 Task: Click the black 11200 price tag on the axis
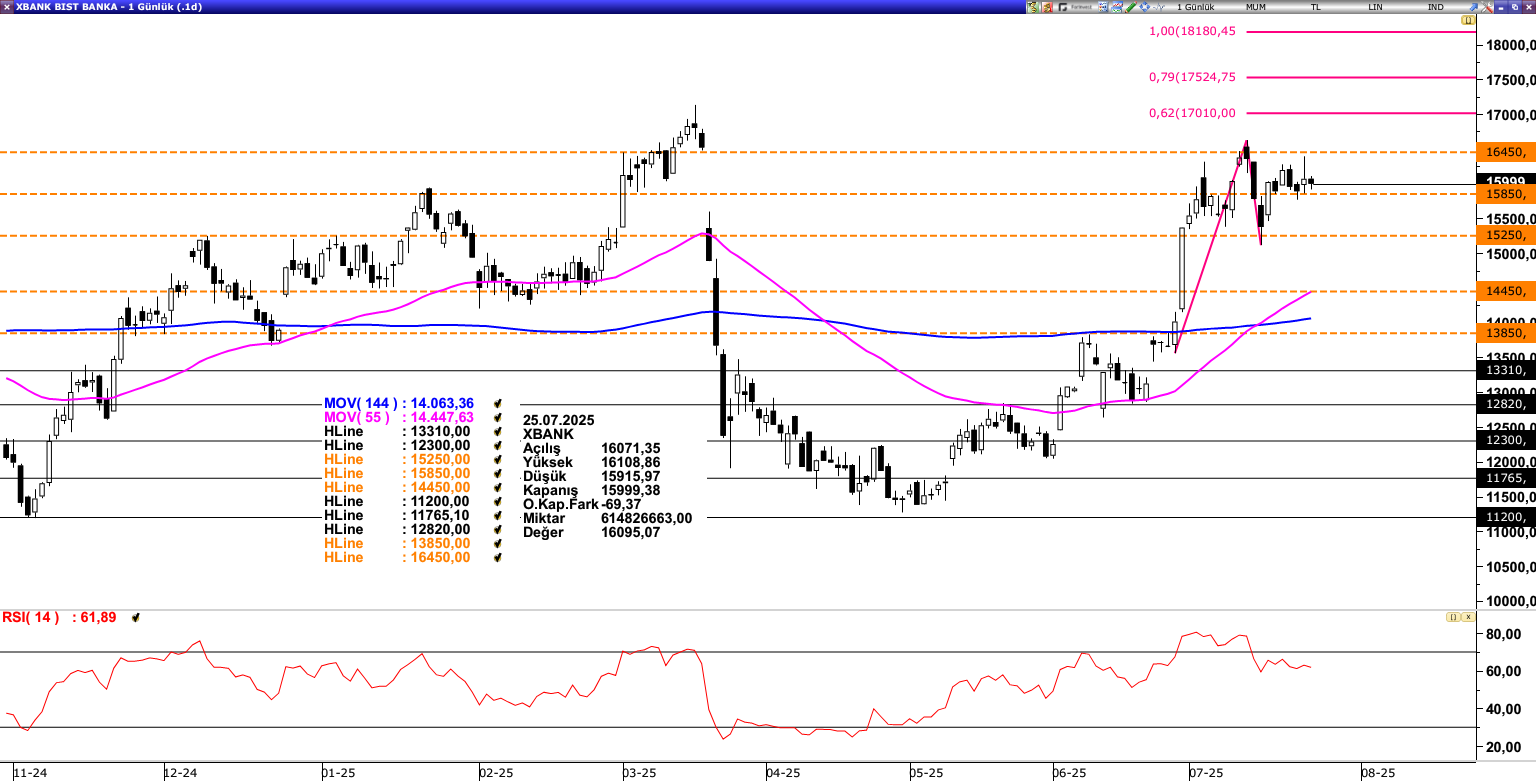(x=1506, y=517)
